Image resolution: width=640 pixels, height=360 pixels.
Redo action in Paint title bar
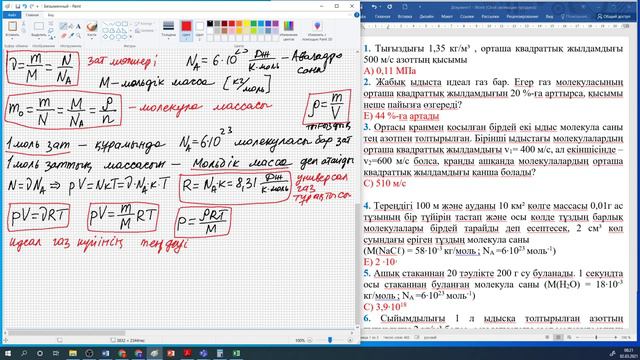point(31,6)
